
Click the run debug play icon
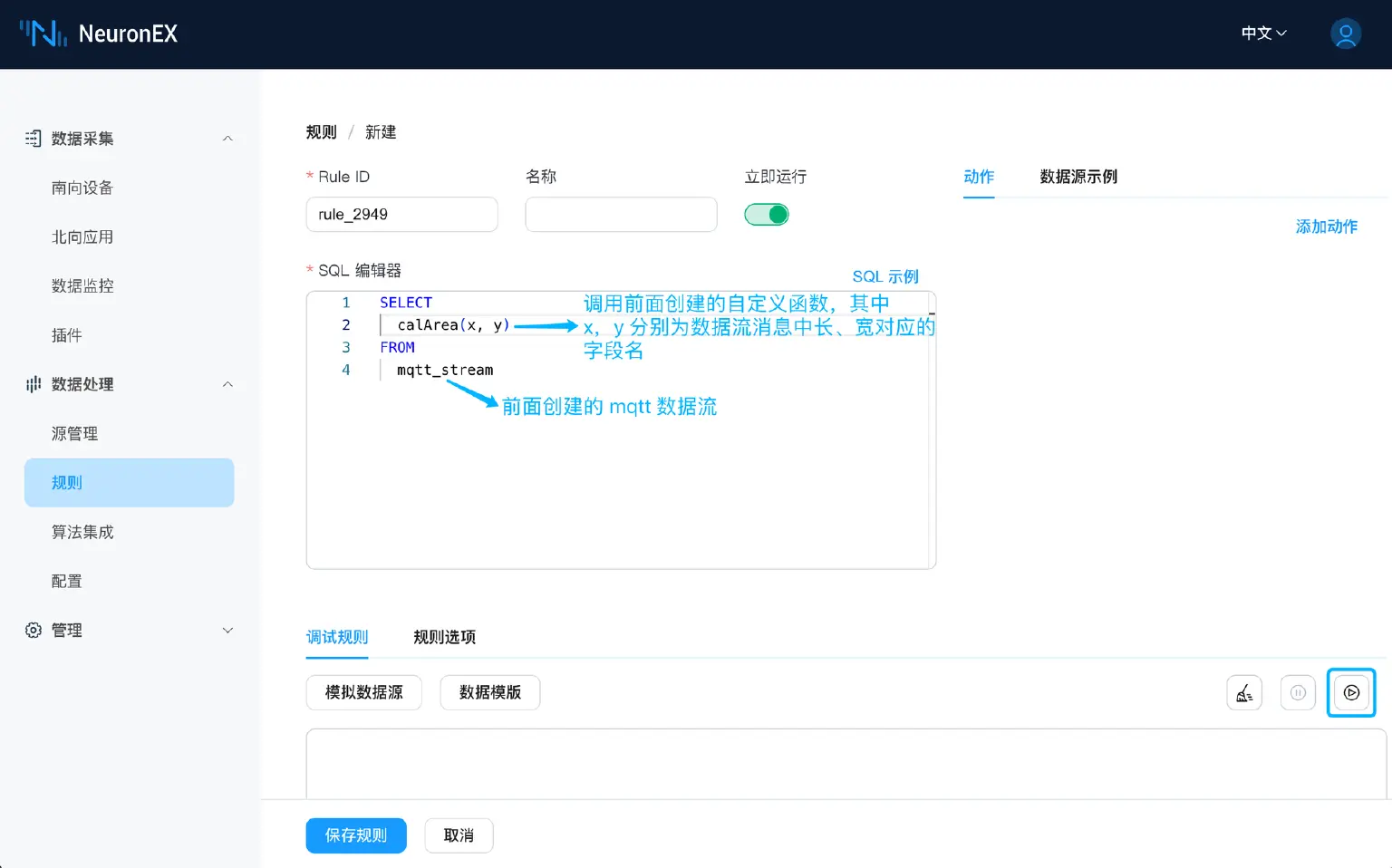tap(1350, 692)
